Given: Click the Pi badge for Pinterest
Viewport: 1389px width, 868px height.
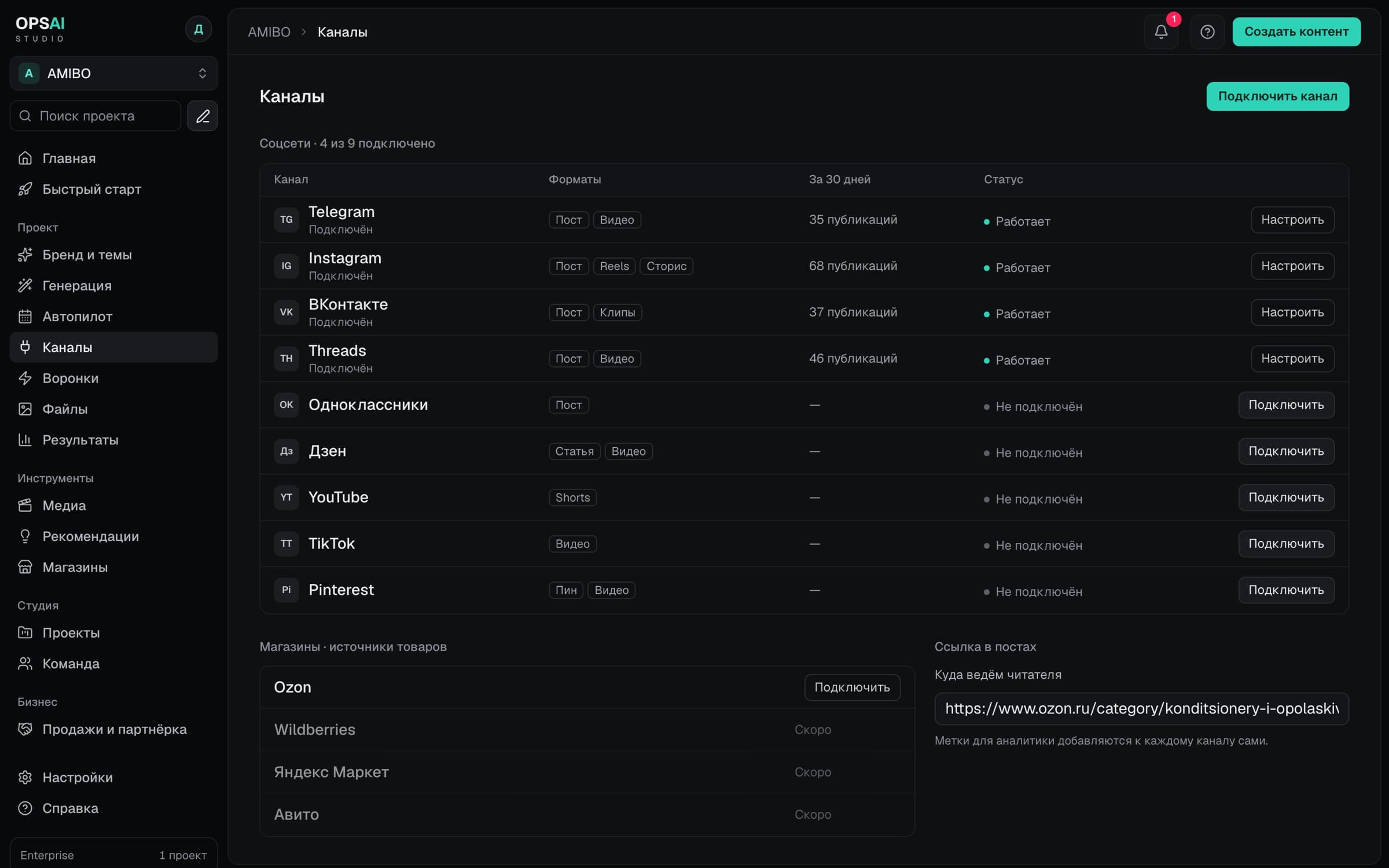Looking at the screenshot, I should (x=286, y=590).
